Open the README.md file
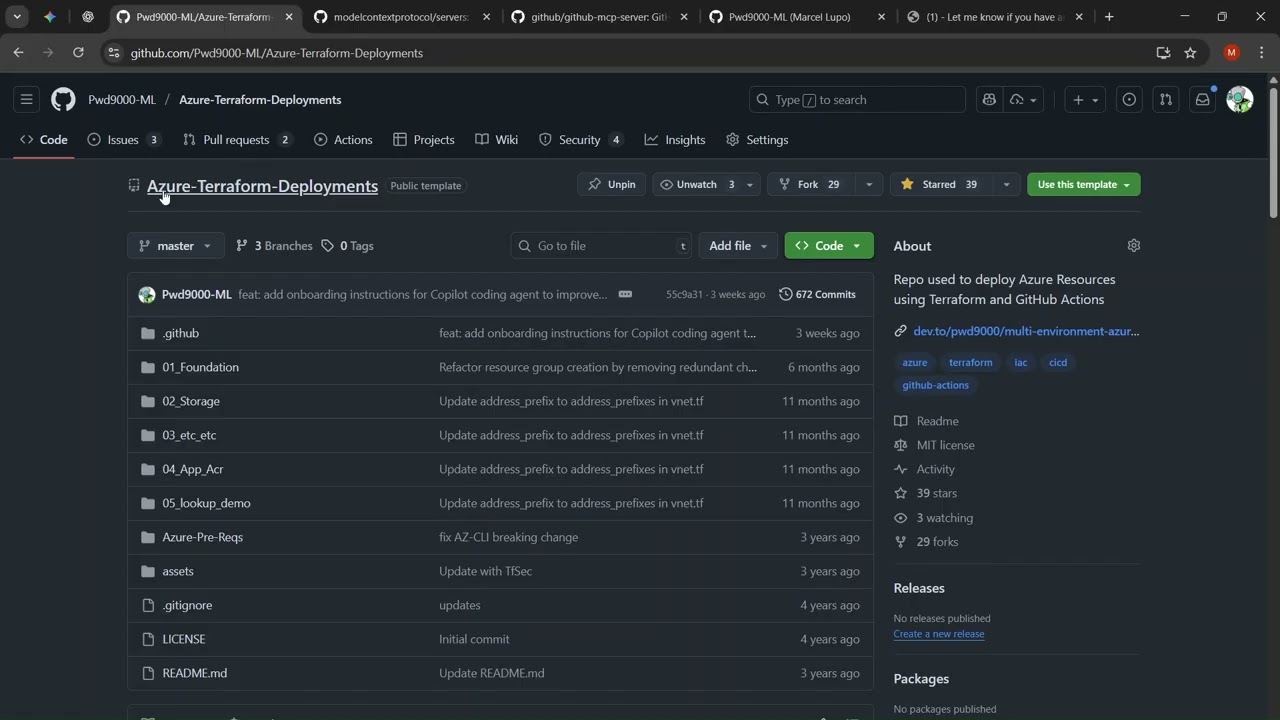 (x=195, y=673)
